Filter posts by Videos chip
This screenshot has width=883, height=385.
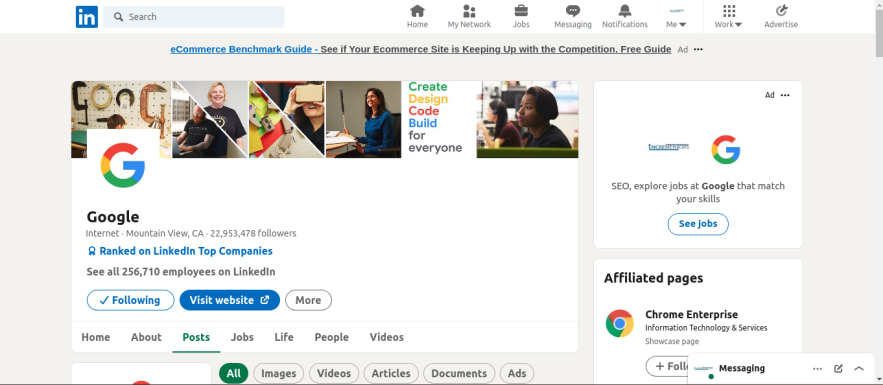(334, 373)
